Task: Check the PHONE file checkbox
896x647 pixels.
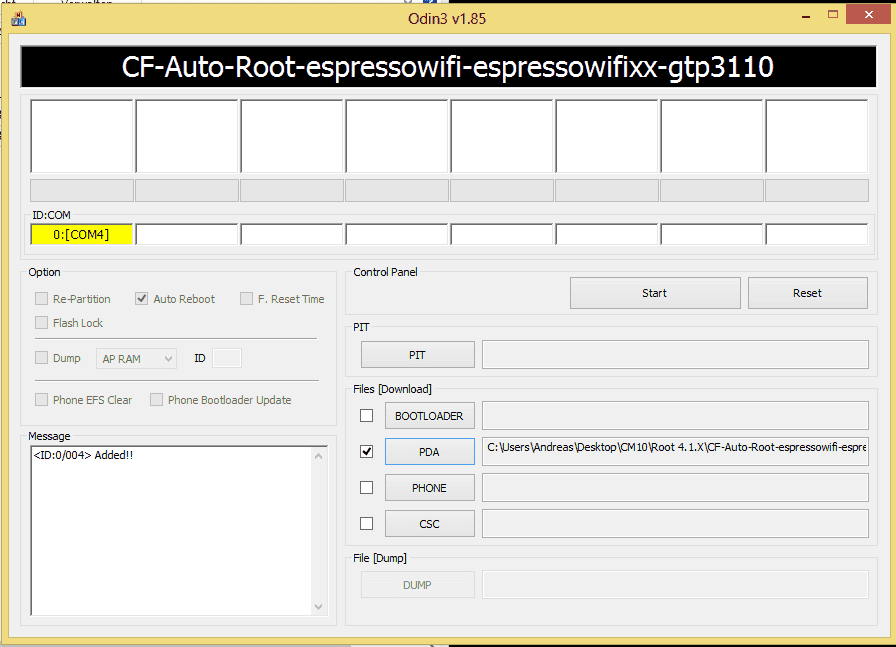Action: click(x=366, y=488)
